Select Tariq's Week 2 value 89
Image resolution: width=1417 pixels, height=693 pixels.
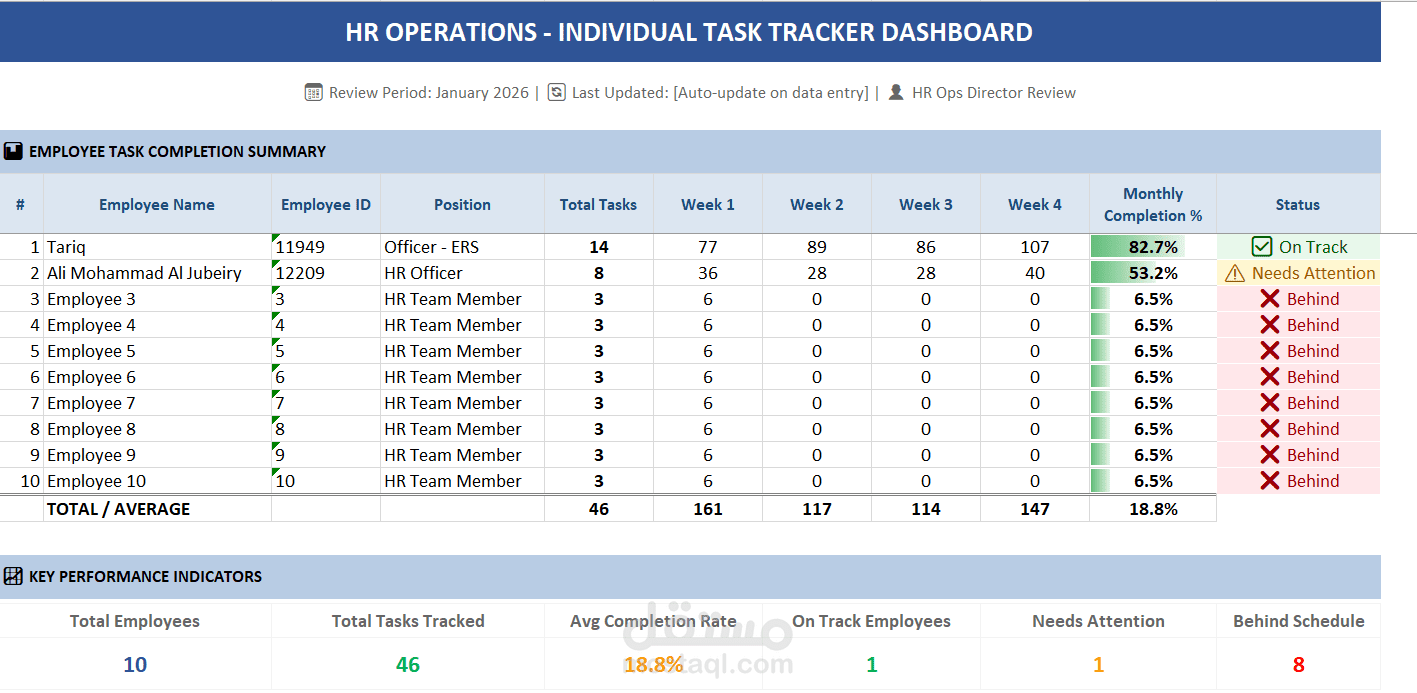817,247
